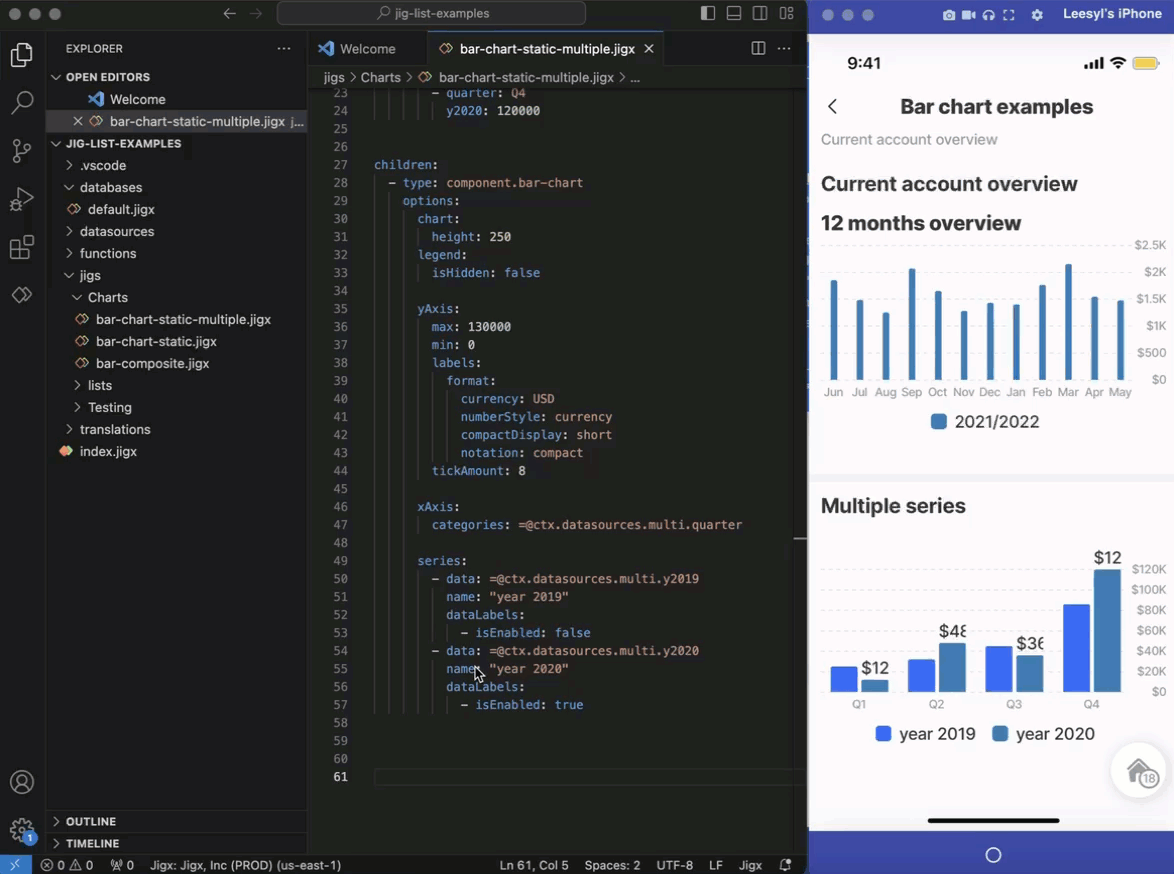Viewport: 1174px width, 874px height.
Task: Toggle the year 2019 legend series
Action: 925,734
